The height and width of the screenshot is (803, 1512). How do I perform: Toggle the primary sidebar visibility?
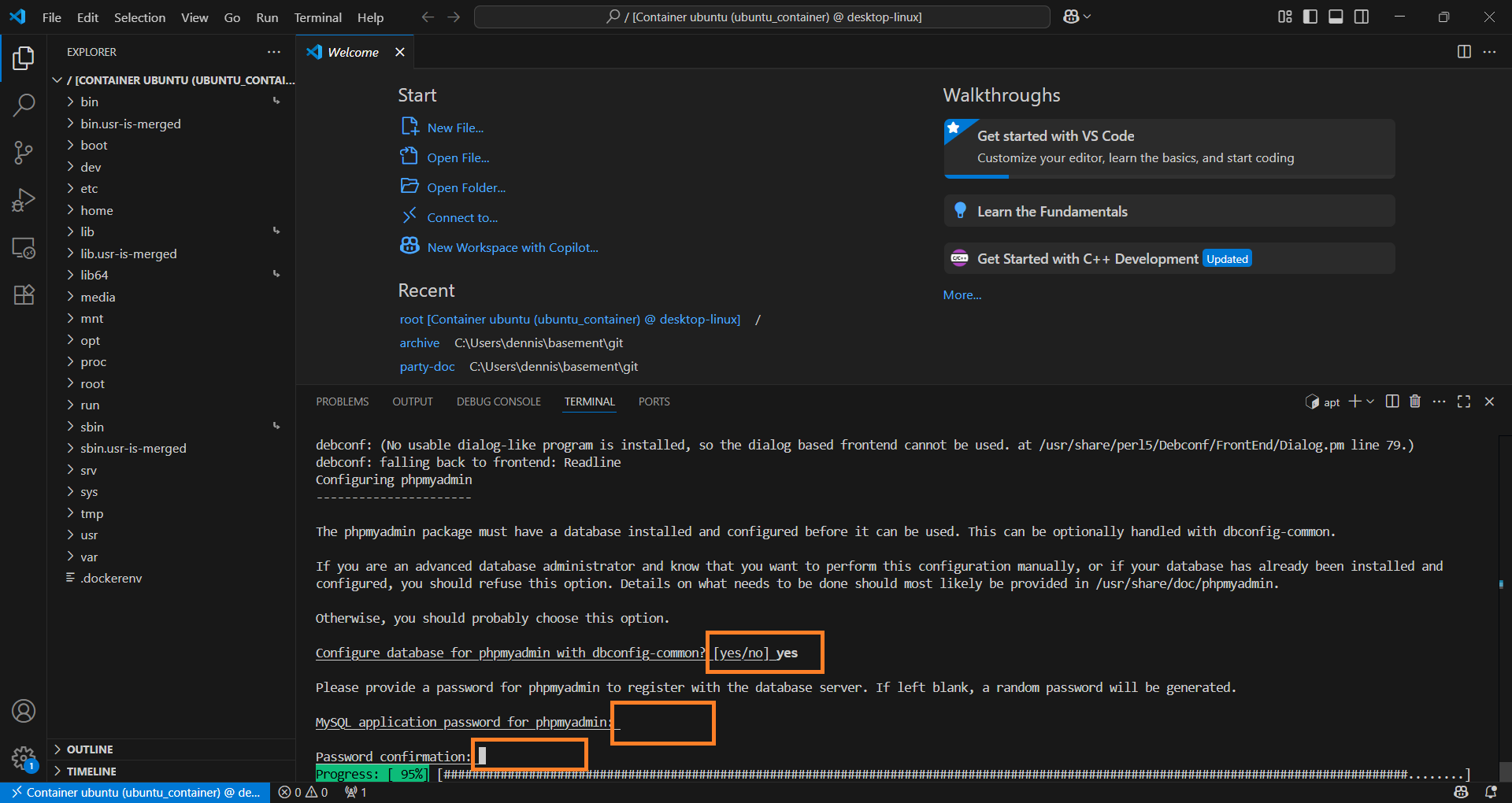[1310, 17]
